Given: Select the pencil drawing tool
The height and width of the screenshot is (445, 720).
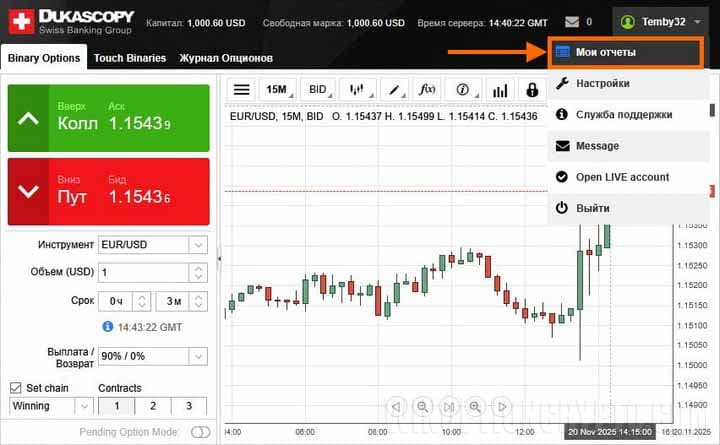Looking at the screenshot, I should [x=394, y=89].
